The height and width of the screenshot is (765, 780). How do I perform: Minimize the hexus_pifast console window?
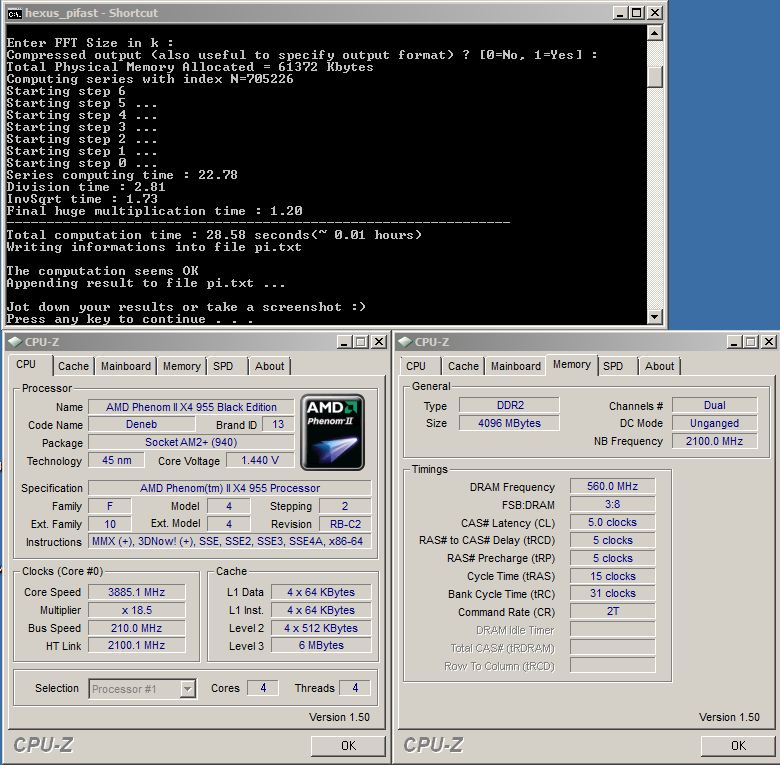point(620,13)
